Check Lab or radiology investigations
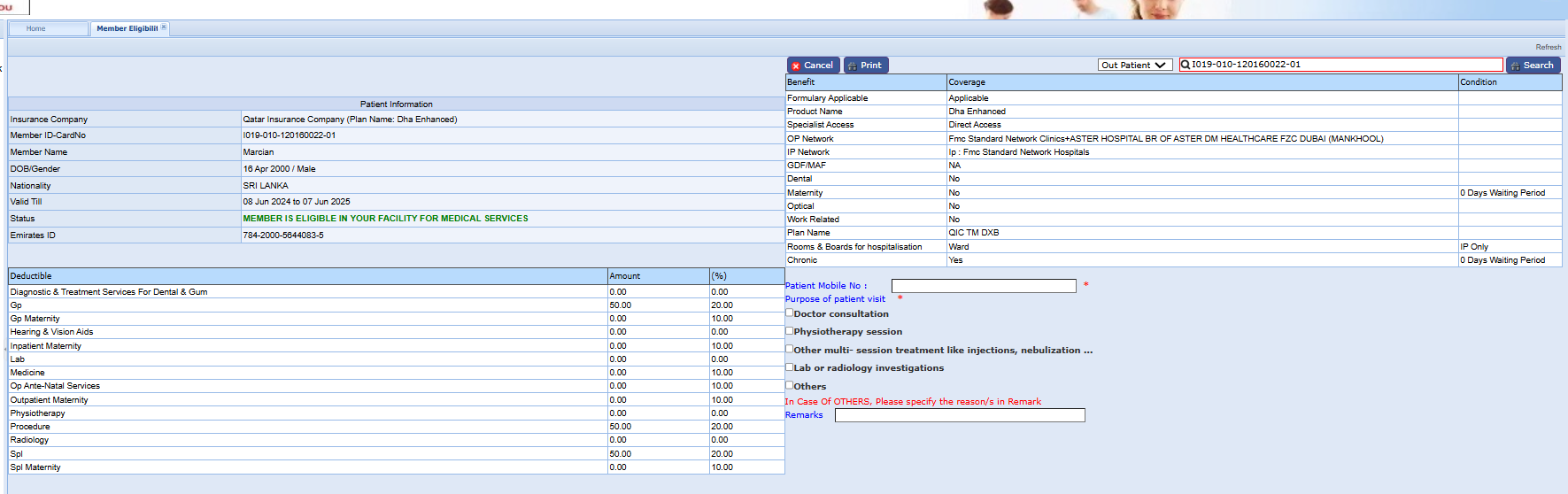Screen dimensions: 1568x494 (x=790, y=367)
